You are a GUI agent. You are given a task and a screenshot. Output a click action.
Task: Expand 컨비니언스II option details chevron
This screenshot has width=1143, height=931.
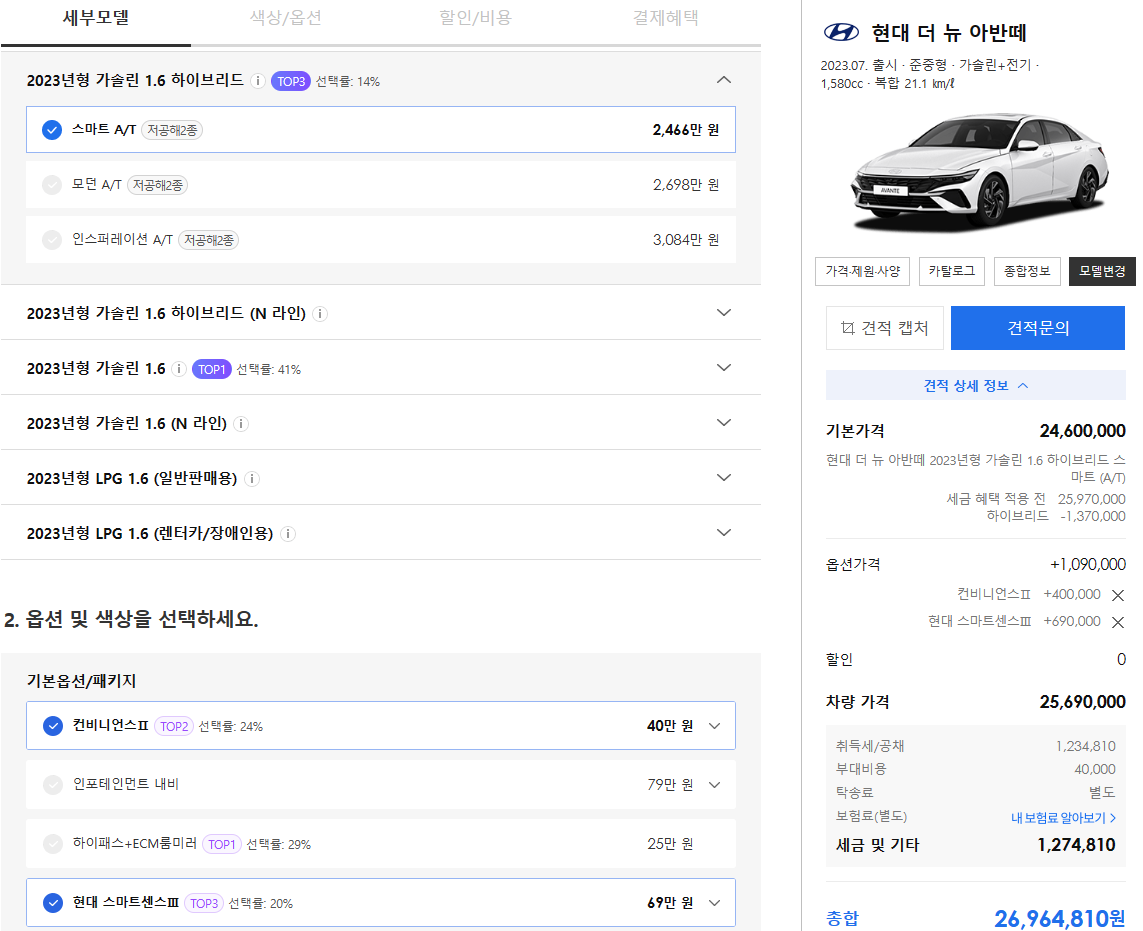[714, 726]
